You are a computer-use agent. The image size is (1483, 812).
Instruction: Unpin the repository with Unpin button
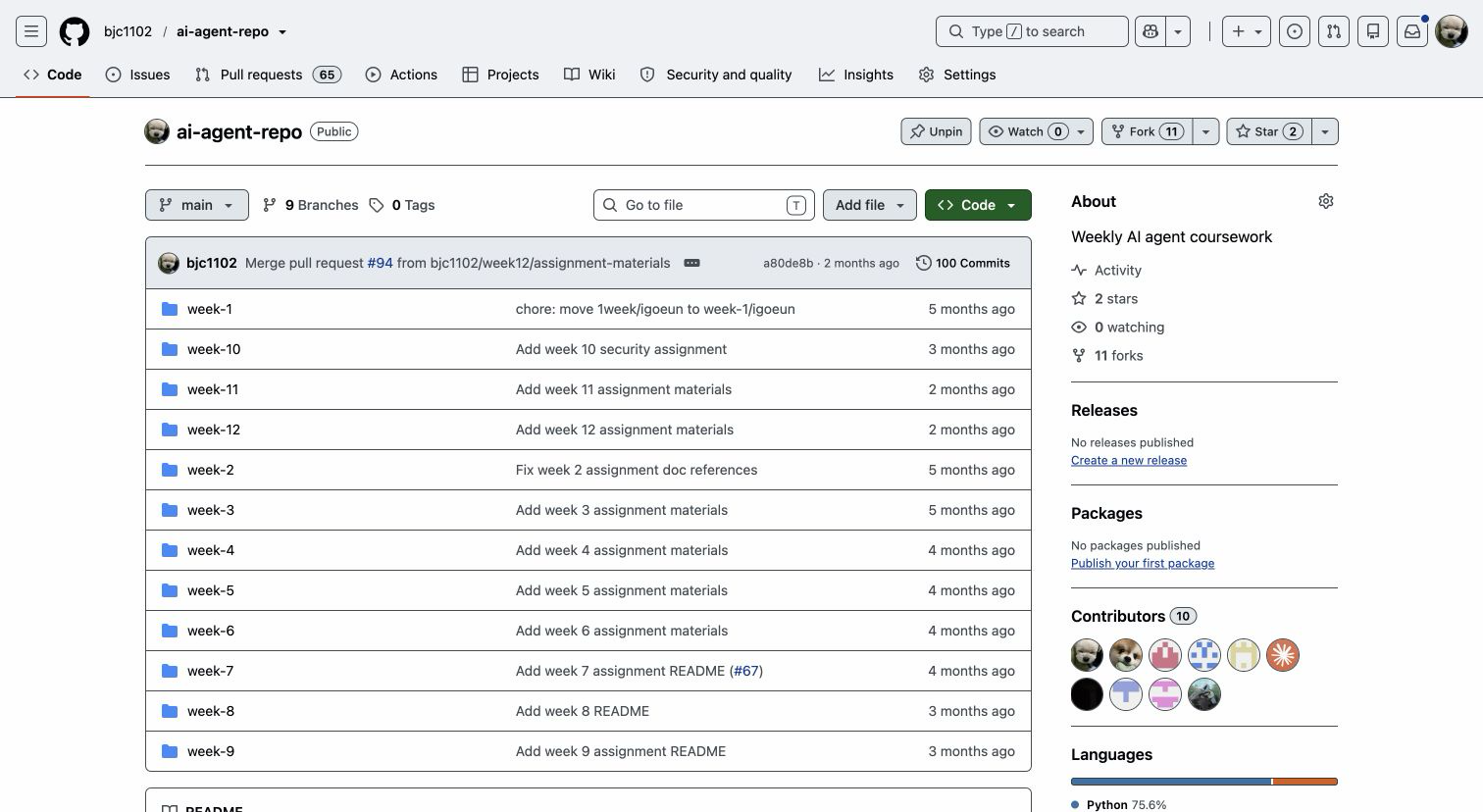[936, 131]
